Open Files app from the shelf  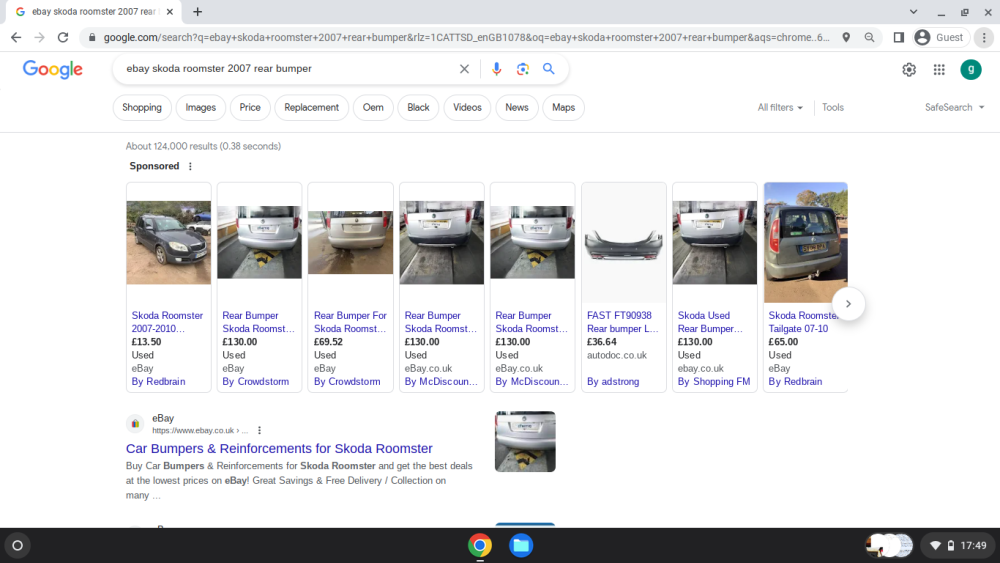pyautogui.click(x=521, y=546)
